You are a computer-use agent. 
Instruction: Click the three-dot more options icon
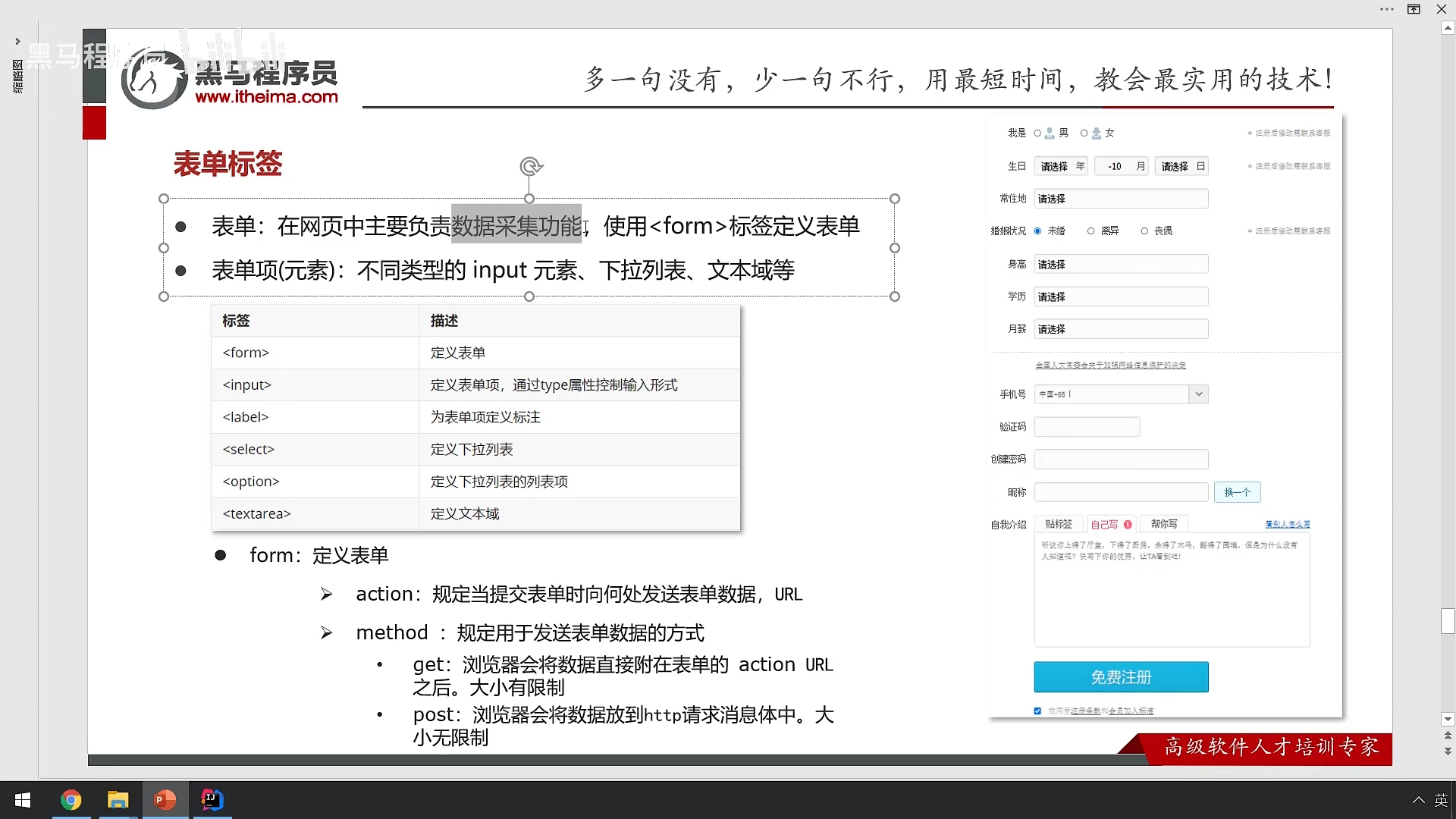[x=1386, y=9]
